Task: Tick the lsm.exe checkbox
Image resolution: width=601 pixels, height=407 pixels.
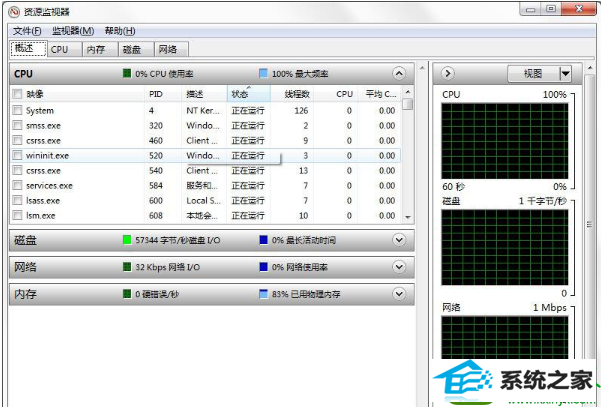Action: (17, 215)
